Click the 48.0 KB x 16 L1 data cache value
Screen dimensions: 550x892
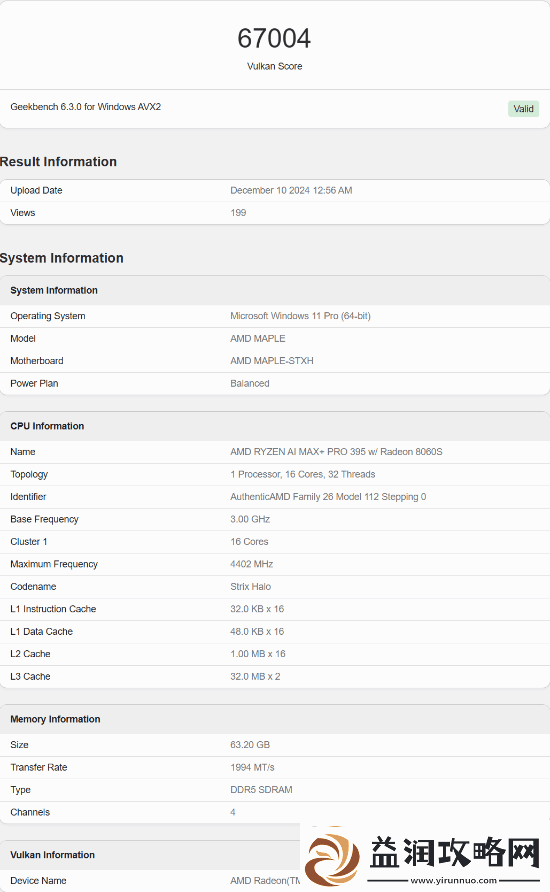(x=257, y=631)
